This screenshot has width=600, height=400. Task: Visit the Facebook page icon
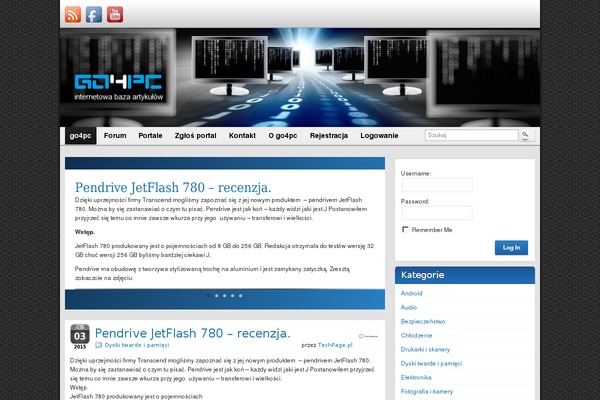click(x=94, y=14)
